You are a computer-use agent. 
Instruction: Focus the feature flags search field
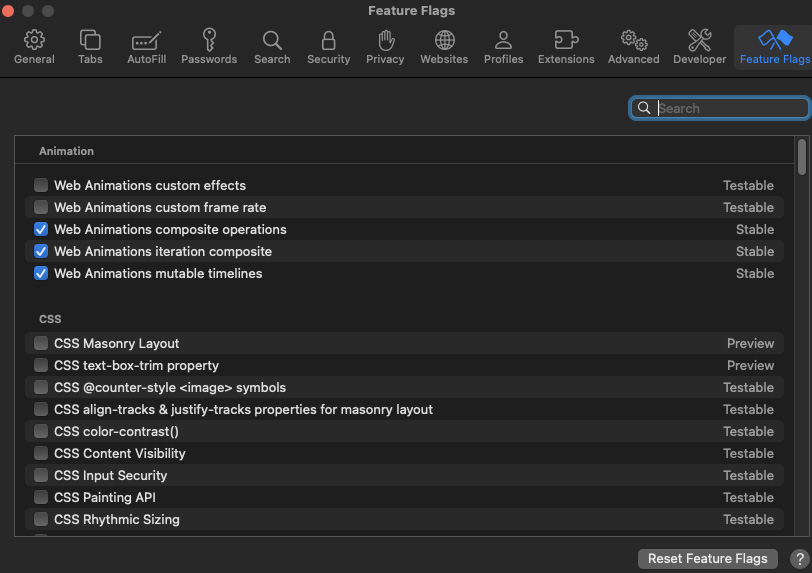click(719, 108)
